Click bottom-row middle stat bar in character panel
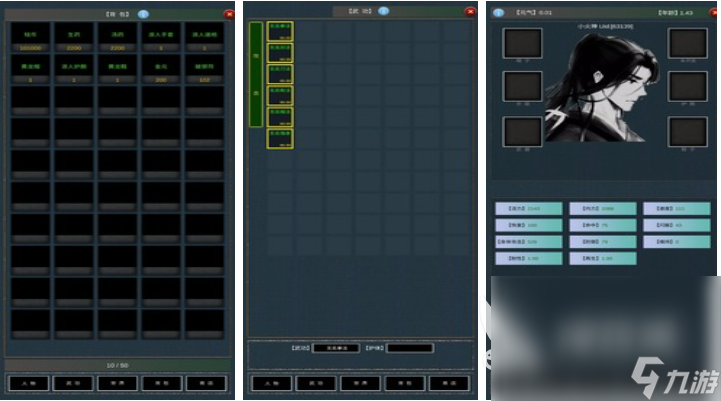The height and width of the screenshot is (401, 721). click(603, 258)
